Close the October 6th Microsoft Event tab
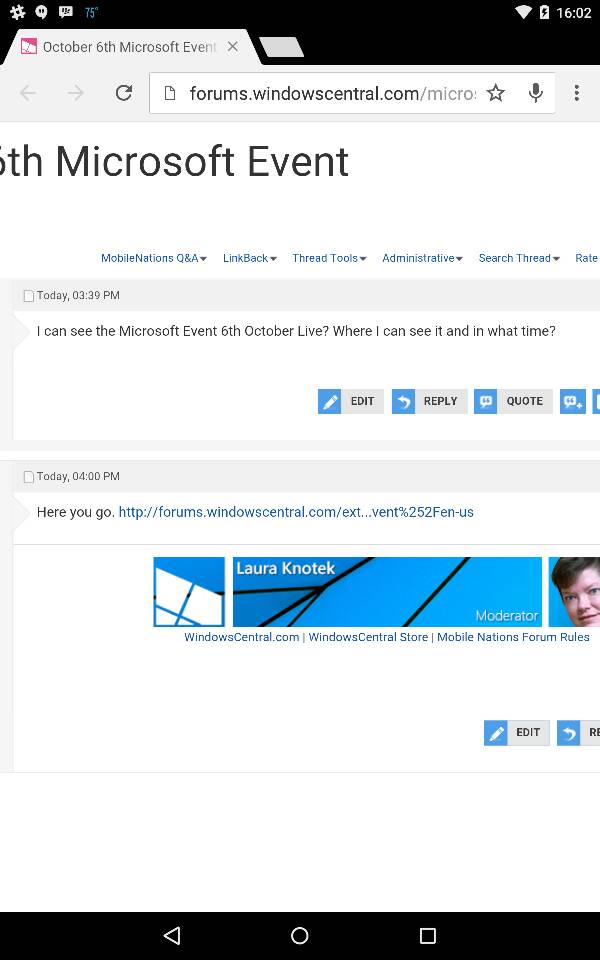 [233, 47]
